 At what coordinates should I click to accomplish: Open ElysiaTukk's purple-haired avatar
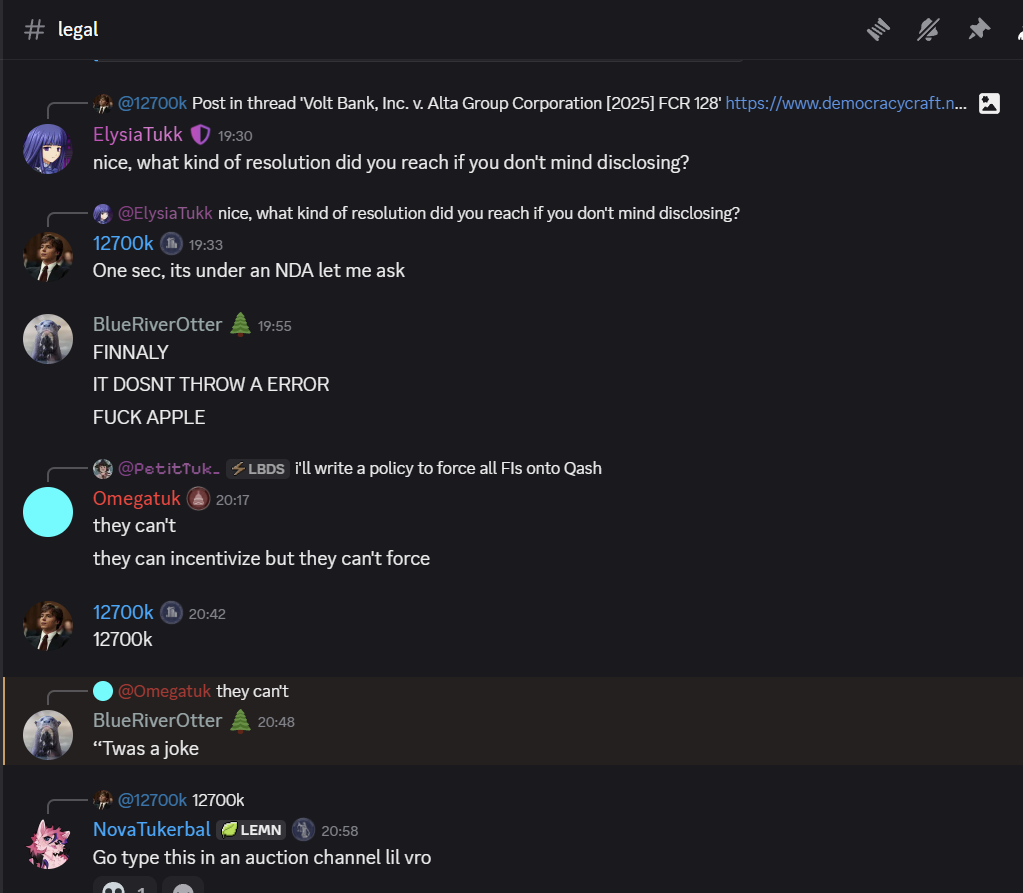48,149
